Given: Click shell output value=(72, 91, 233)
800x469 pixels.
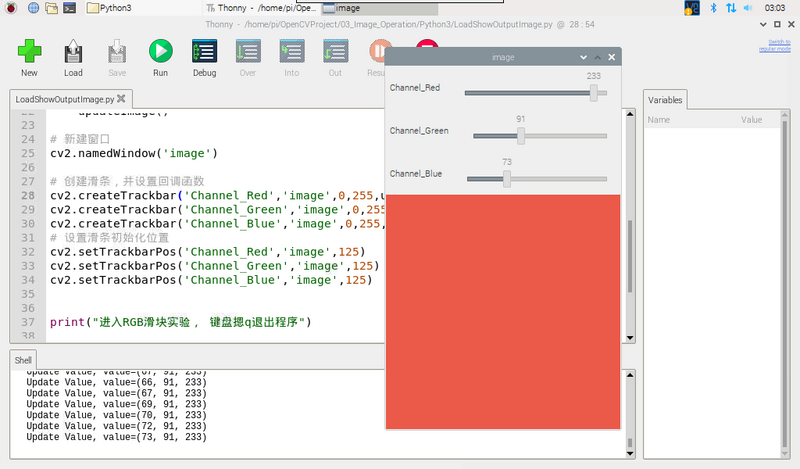Looking at the screenshot, I should coord(116,426).
